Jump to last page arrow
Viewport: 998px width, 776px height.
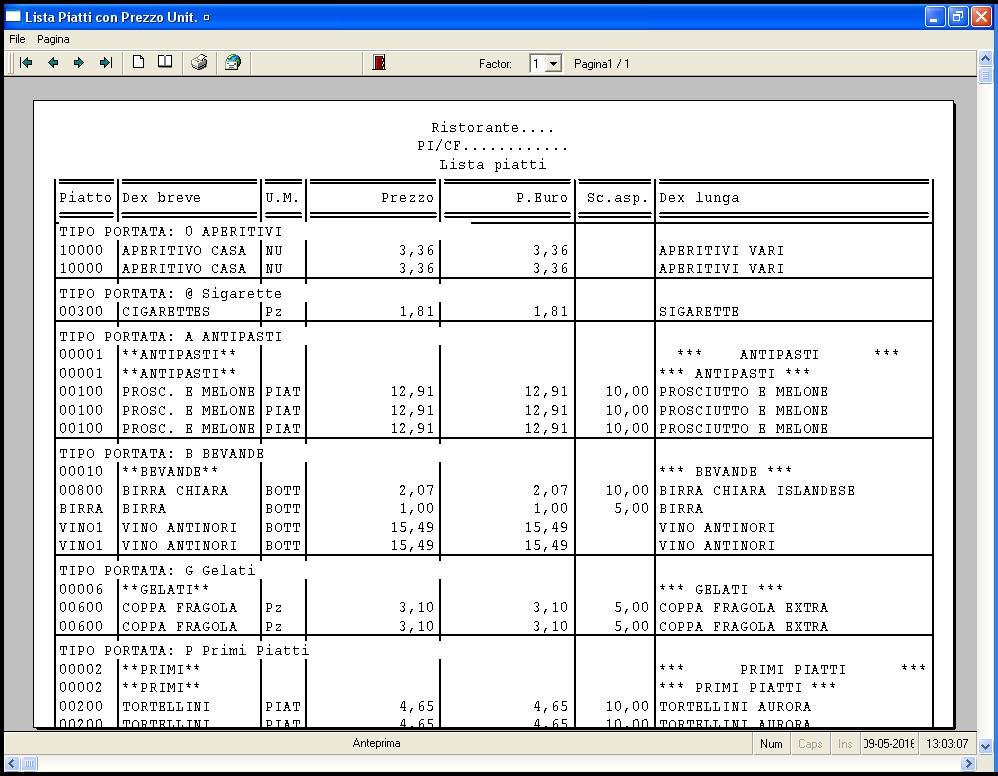[x=106, y=62]
